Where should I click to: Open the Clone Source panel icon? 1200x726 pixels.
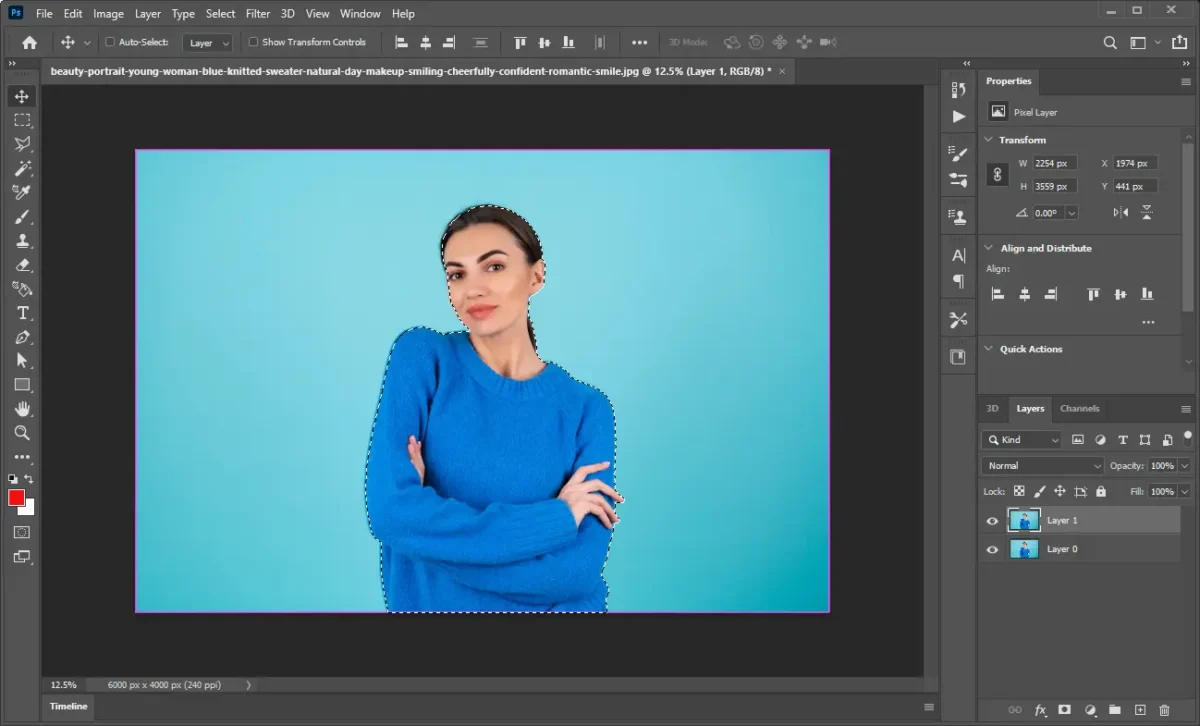coord(959,216)
